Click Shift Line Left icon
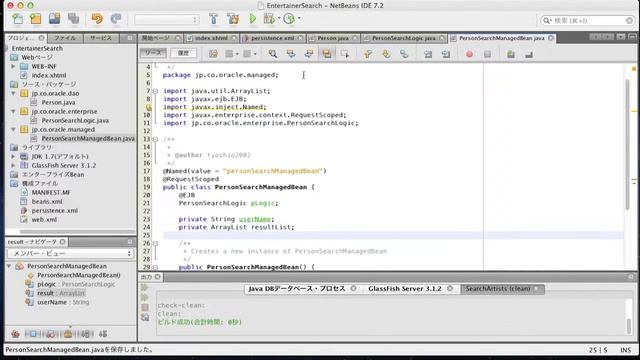This screenshot has height=360, width=640. tap(428, 54)
